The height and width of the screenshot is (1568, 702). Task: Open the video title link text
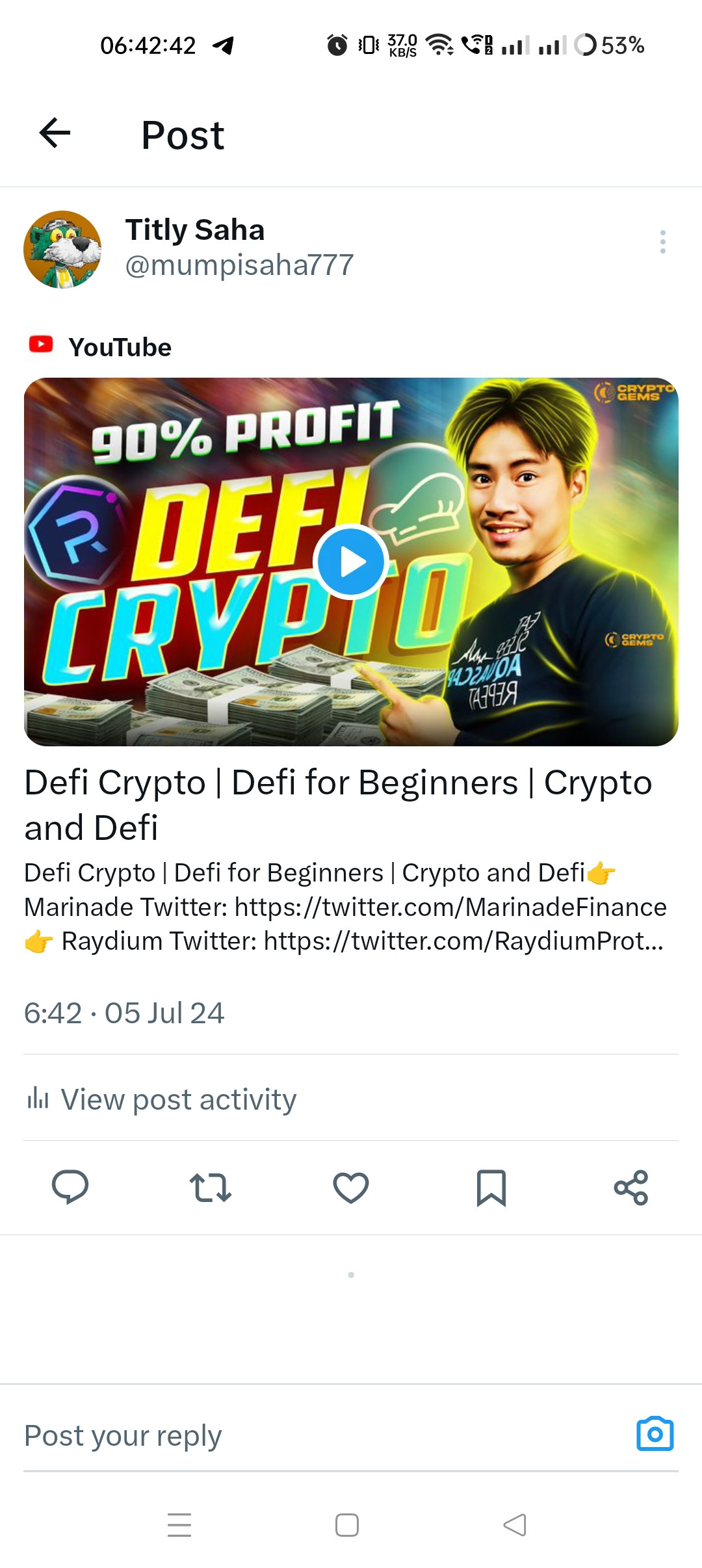tap(338, 804)
